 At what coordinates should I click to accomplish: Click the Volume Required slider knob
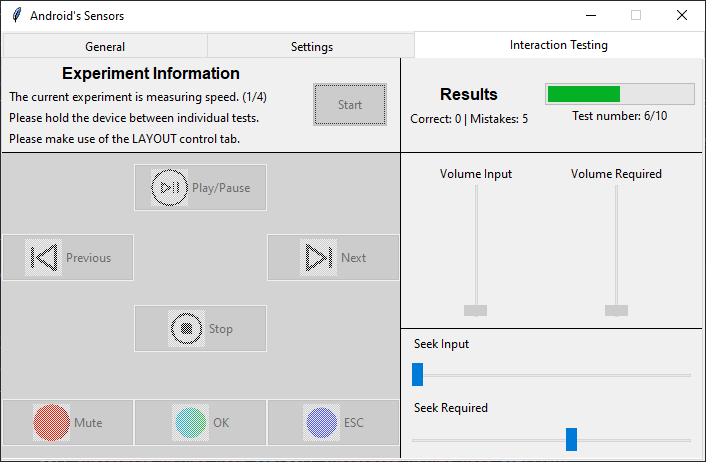617,310
